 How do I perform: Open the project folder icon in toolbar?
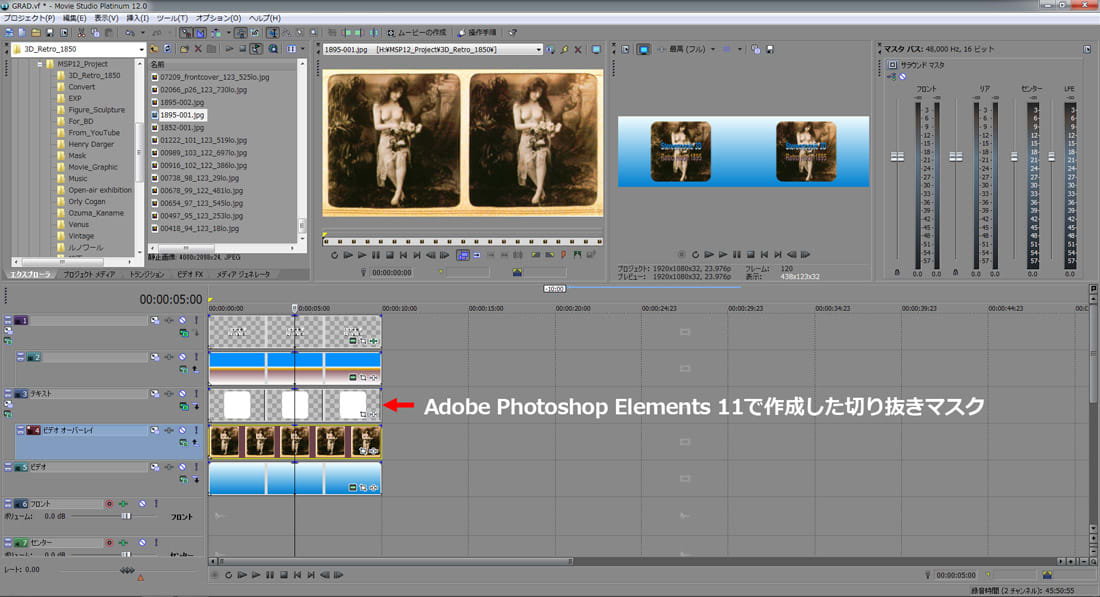(36, 33)
